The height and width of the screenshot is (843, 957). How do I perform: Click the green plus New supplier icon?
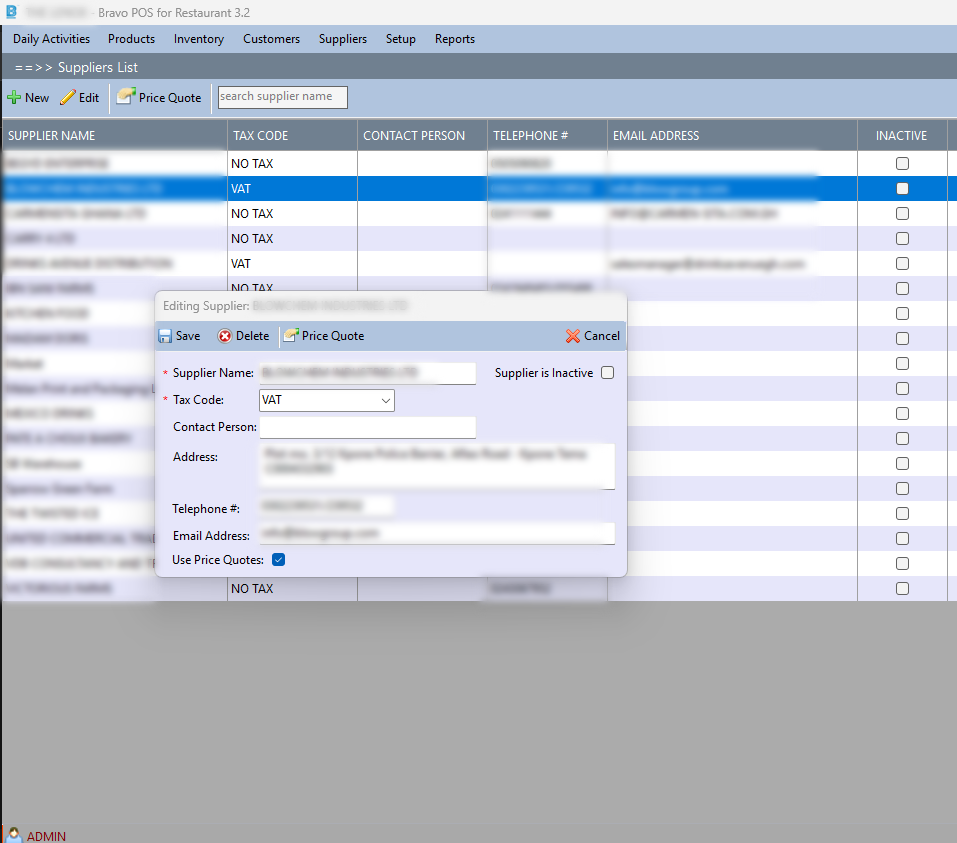coord(14,98)
